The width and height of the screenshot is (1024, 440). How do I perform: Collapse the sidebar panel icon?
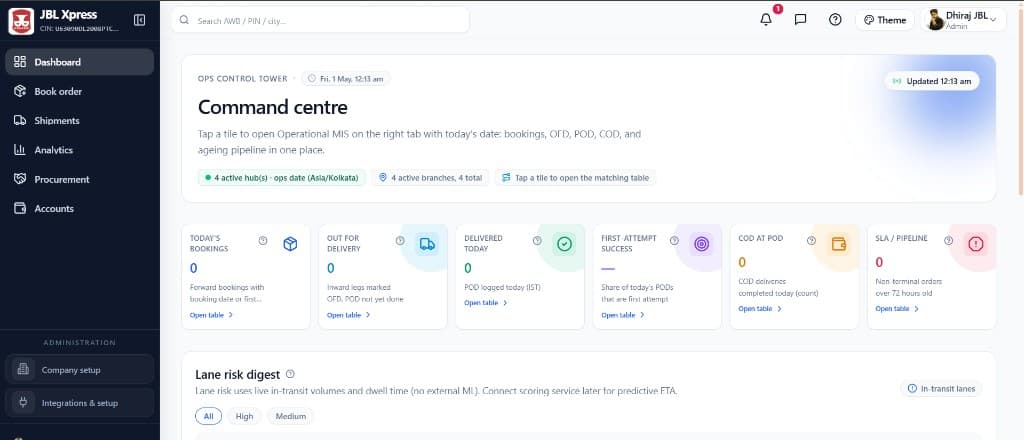tap(139, 20)
